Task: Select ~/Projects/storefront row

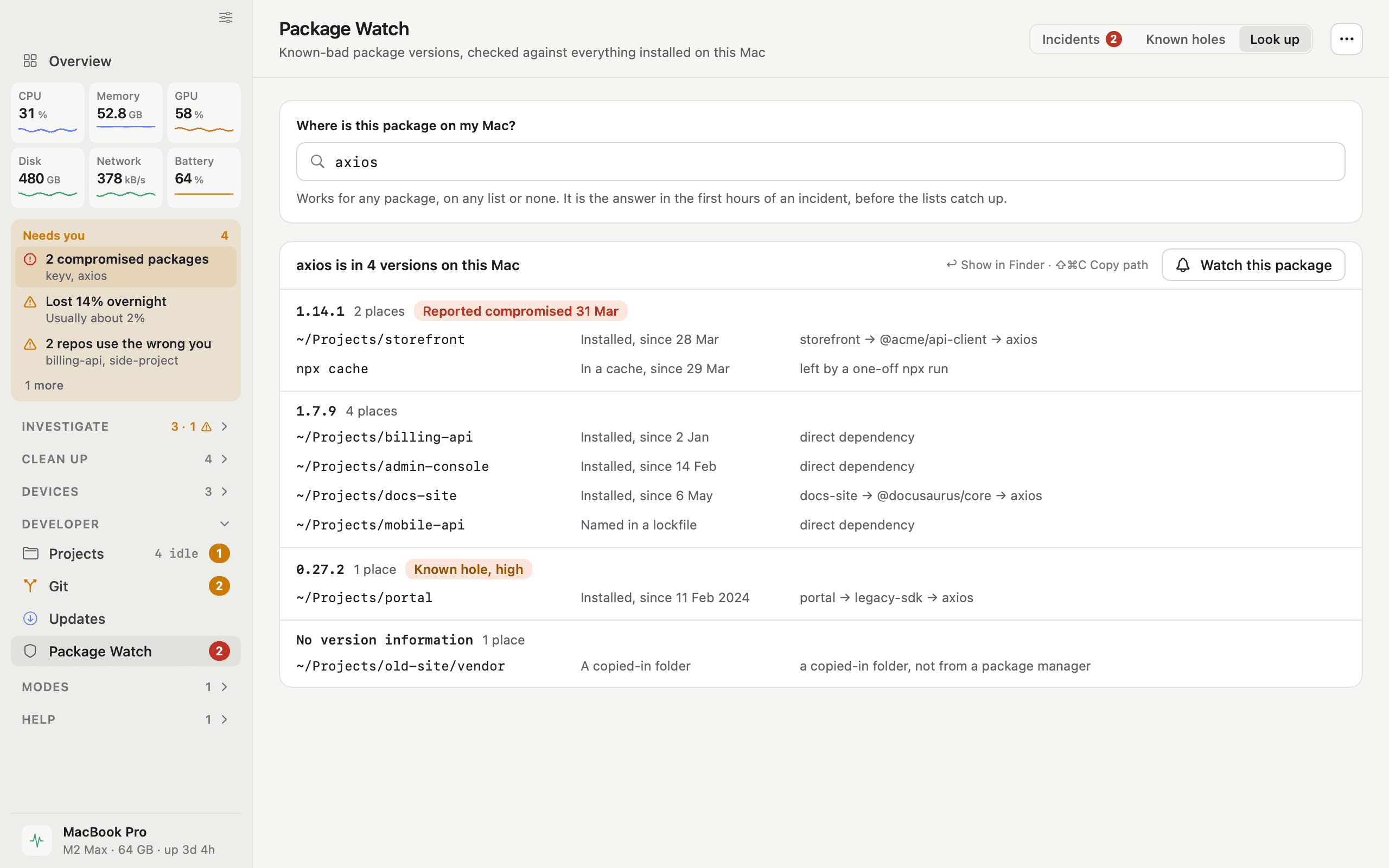Action: (x=821, y=339)
